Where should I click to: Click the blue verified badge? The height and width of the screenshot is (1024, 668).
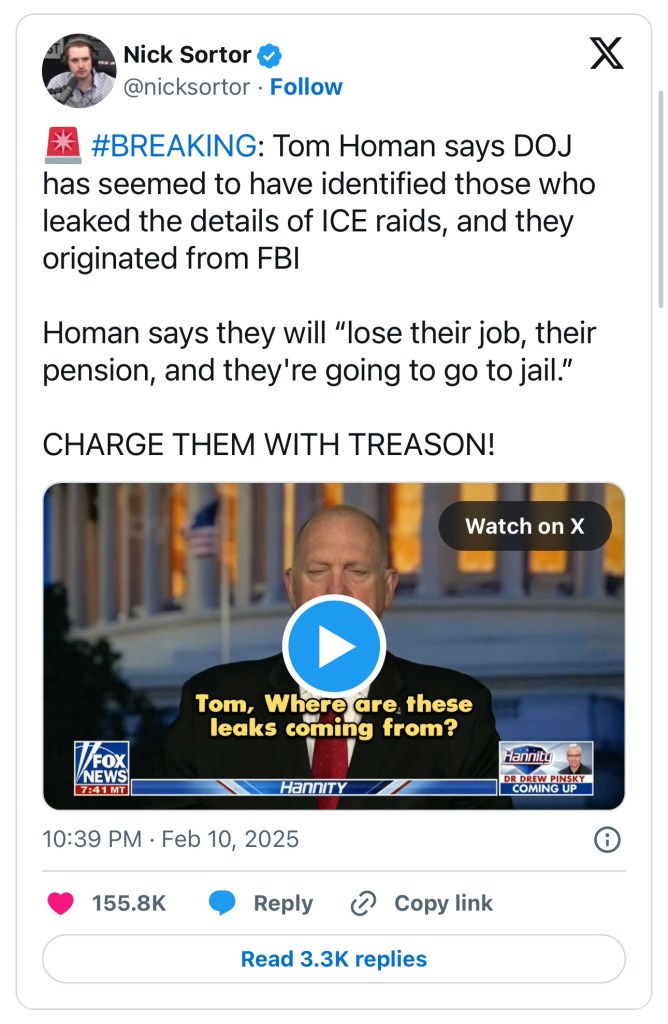269,56
